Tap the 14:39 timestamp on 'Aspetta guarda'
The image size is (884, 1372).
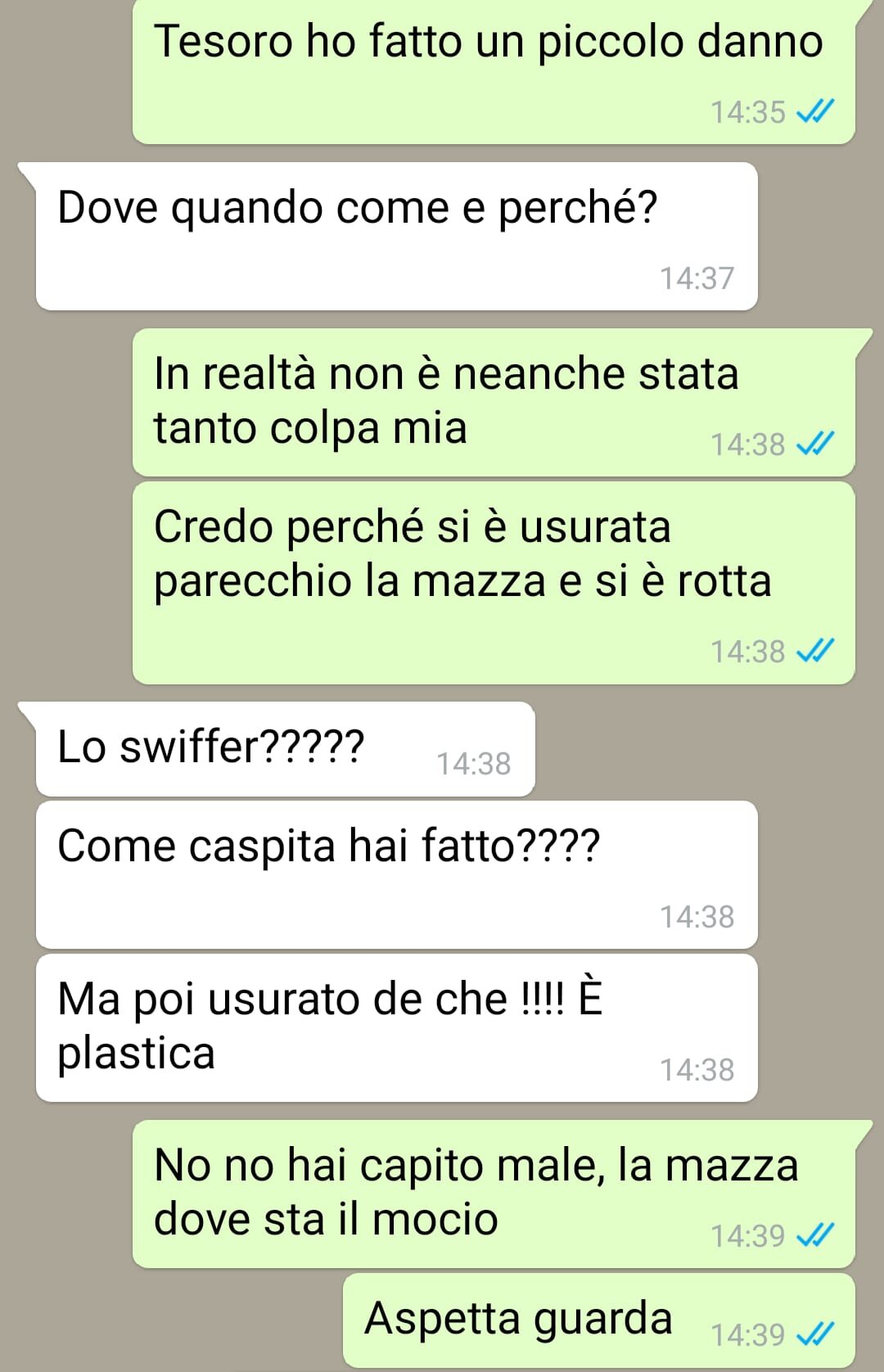pyautogui.click(x=748, y=1335)
